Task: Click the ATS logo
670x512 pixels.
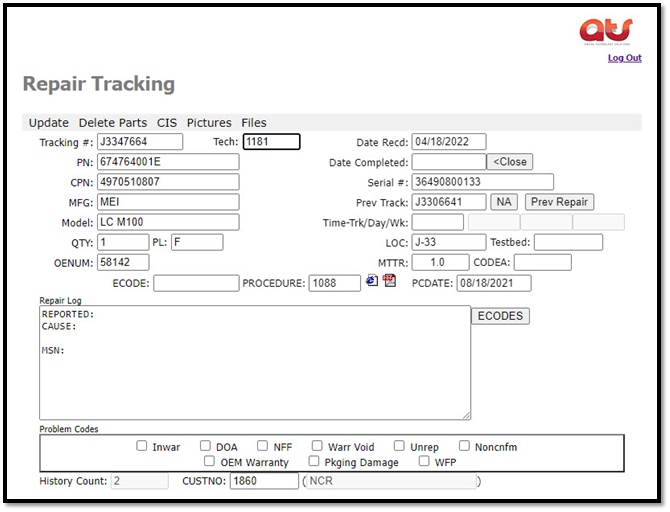Action: 606,31
